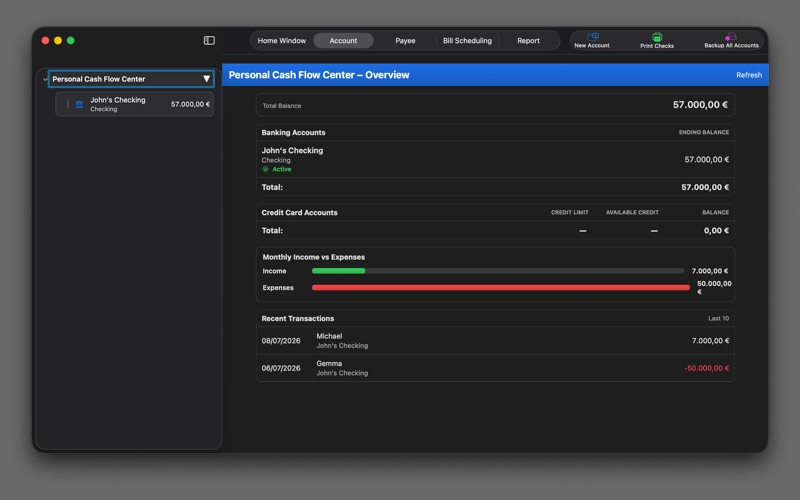Go to the Bill Scheduling tab

[467, 41]
